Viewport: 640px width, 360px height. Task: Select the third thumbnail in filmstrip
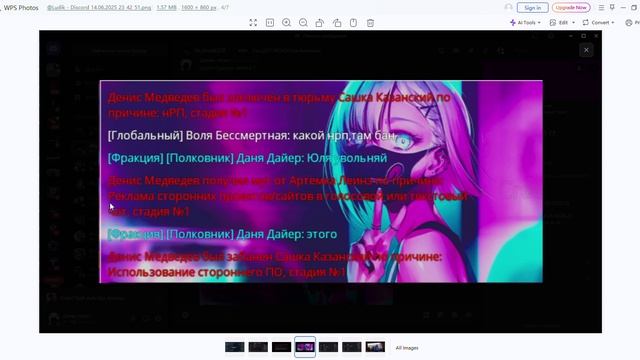tap(281, 347)
